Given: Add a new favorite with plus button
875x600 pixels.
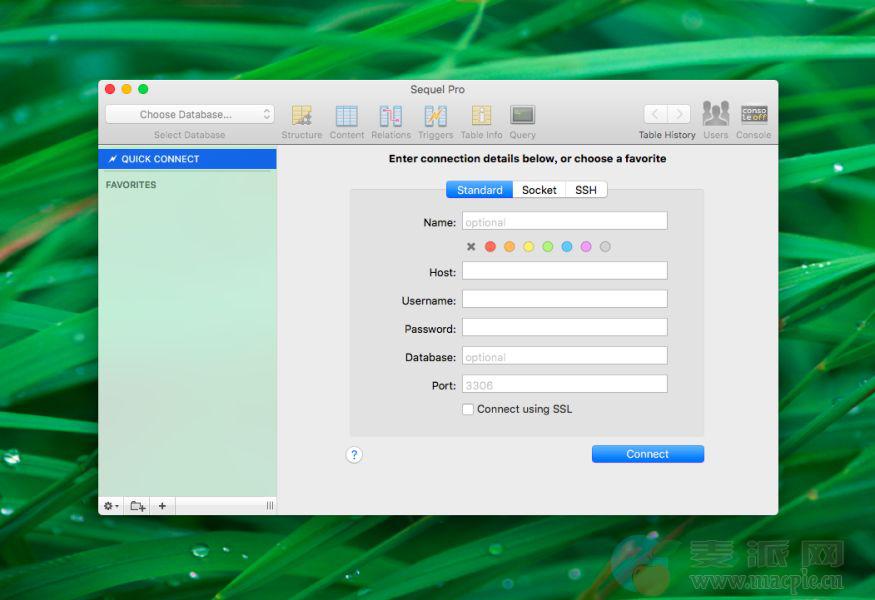Looking at the screenshot, I should 162,506.
